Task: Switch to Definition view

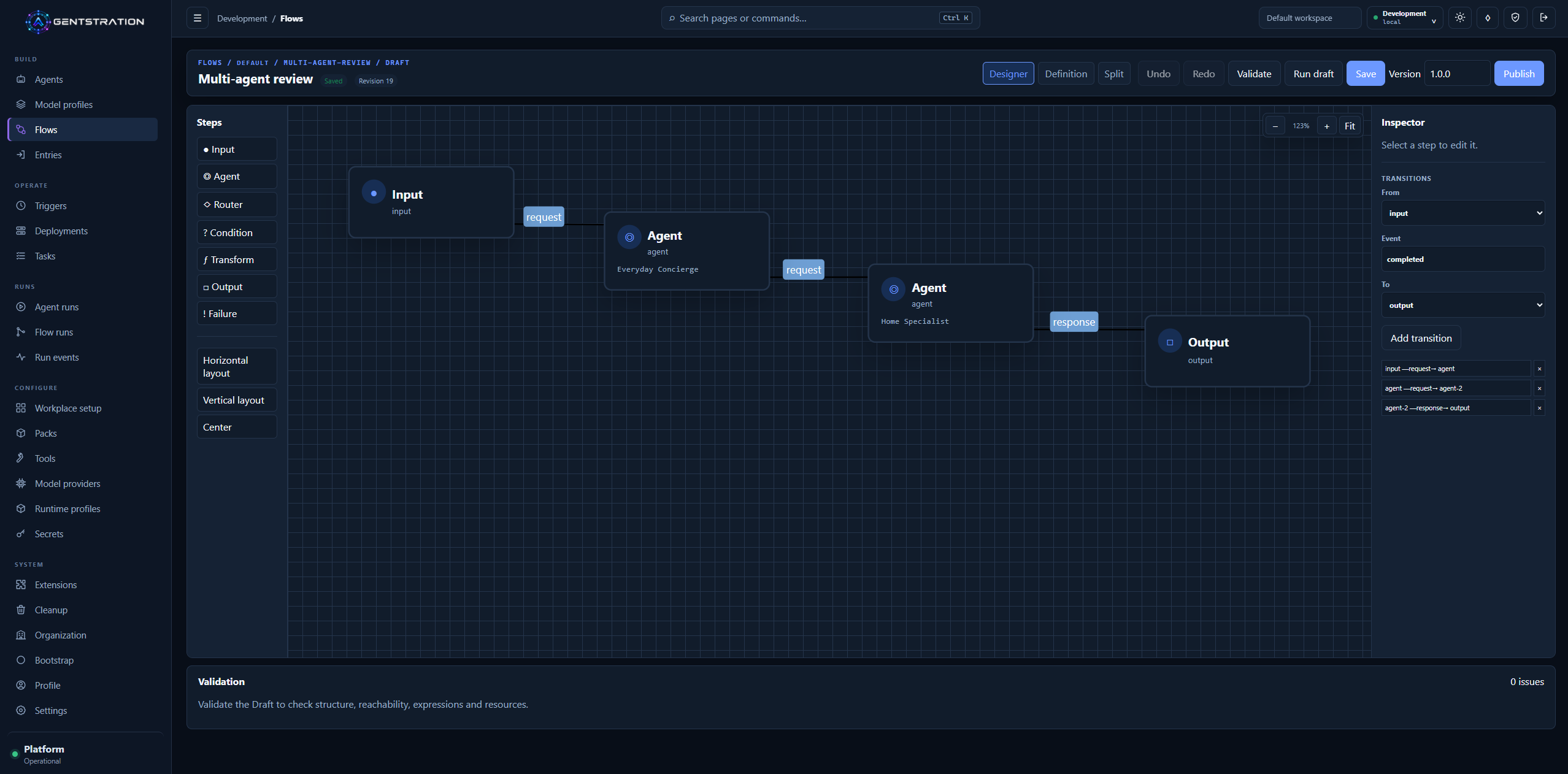Action: pos(1066,74)
